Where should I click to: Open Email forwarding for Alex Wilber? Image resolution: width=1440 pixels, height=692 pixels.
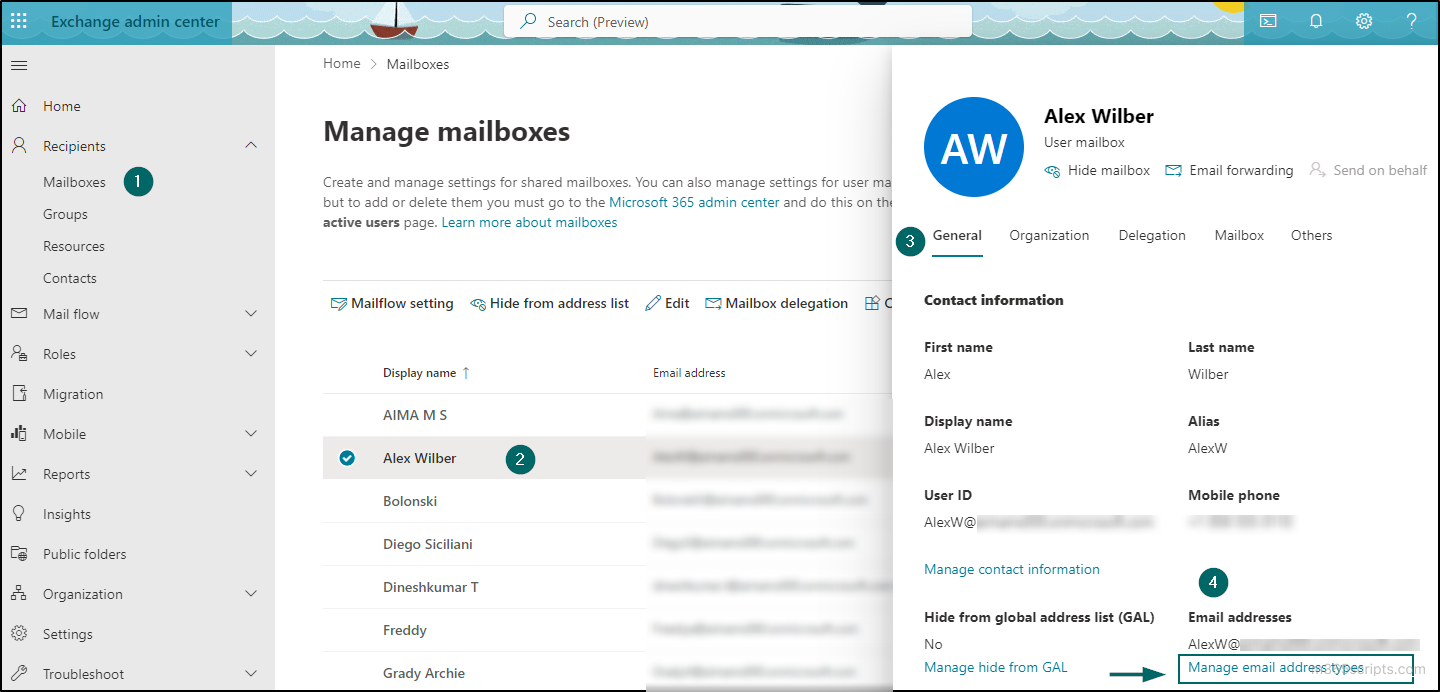coord(1229,170)
